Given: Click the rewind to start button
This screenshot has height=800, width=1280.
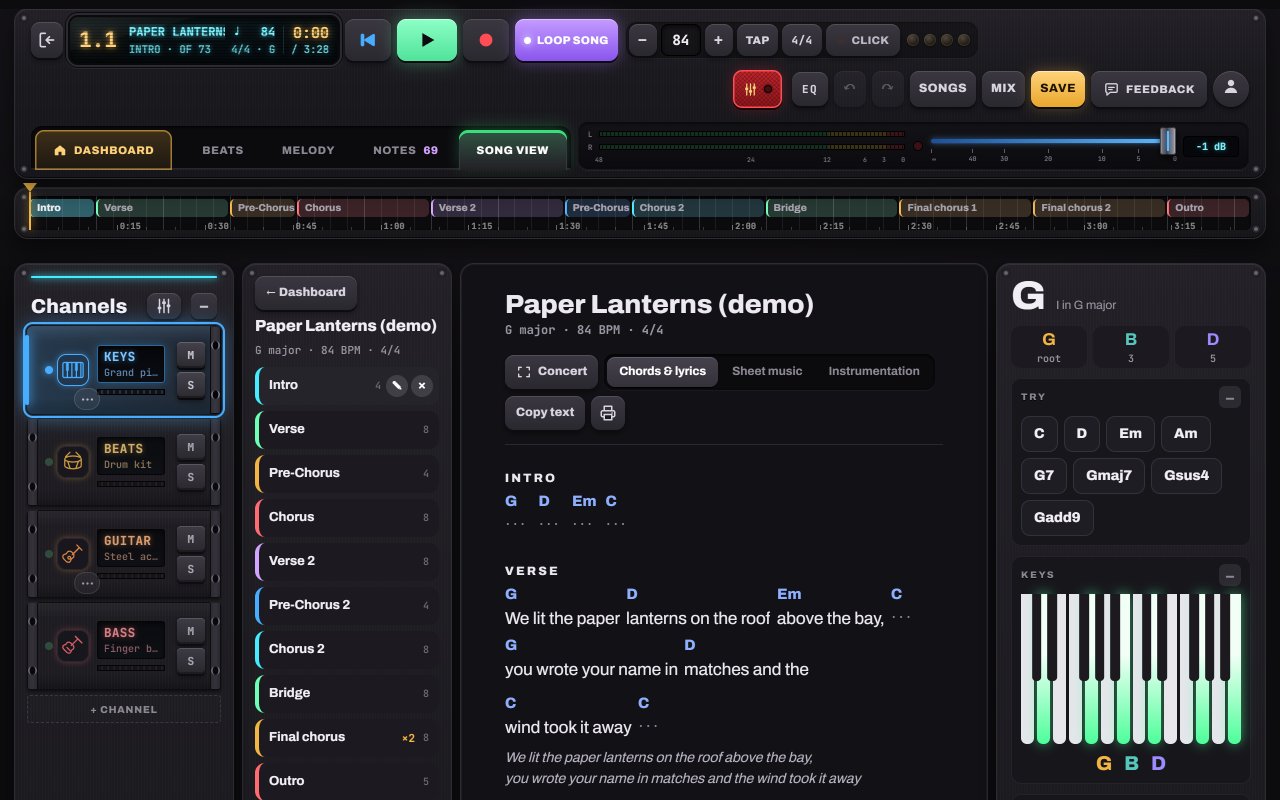Looking at the screenshot, I should [368, 40].
